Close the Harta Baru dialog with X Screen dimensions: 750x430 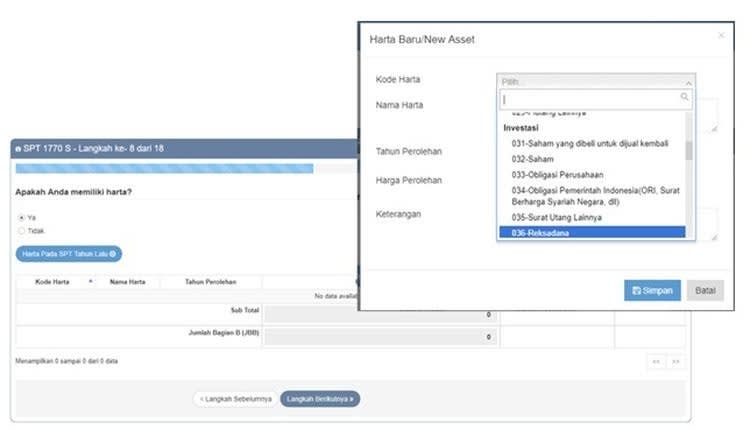[x=721, y=35]
